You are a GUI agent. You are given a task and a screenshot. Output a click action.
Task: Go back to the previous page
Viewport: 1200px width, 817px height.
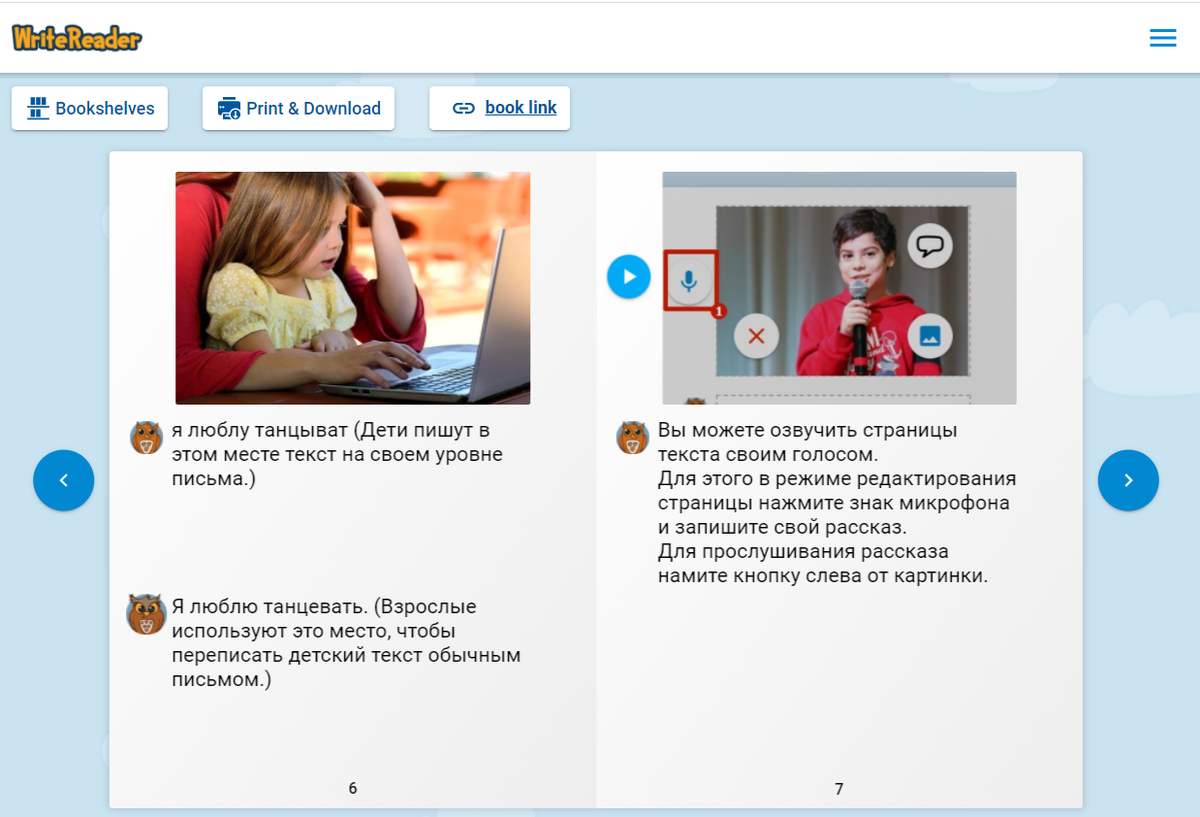coord(63,480)
